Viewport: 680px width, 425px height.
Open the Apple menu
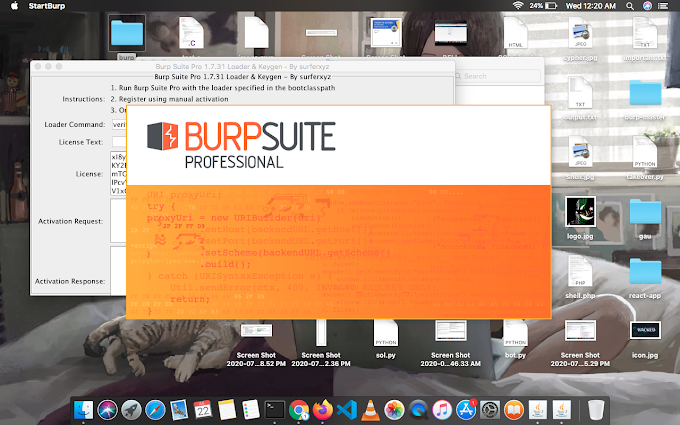[14, 6]
